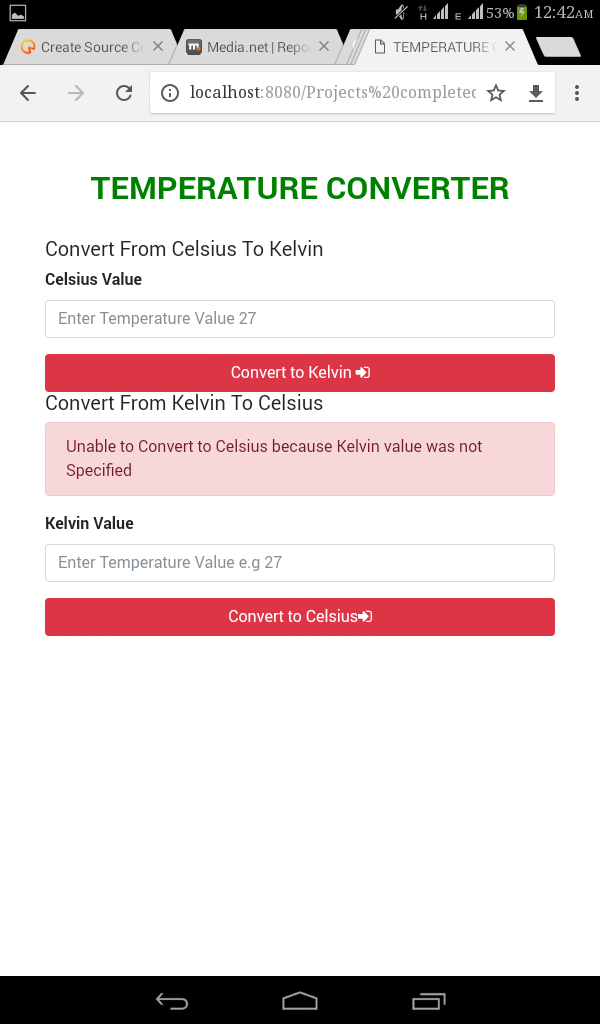Image resolution: width=600 pixels, height=1024 pixels.
Task: Open a new browser tab
Action: [x=557, y=47]
